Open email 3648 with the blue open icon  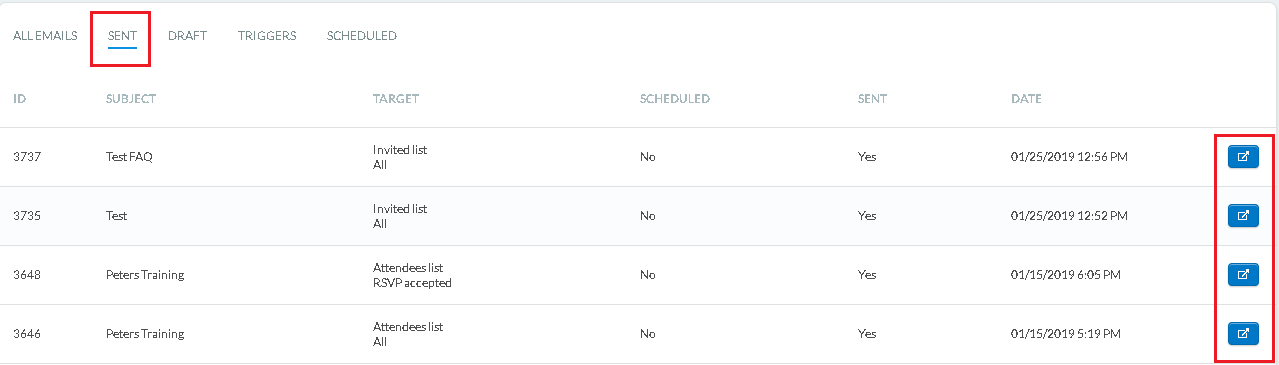(1243, 274)
